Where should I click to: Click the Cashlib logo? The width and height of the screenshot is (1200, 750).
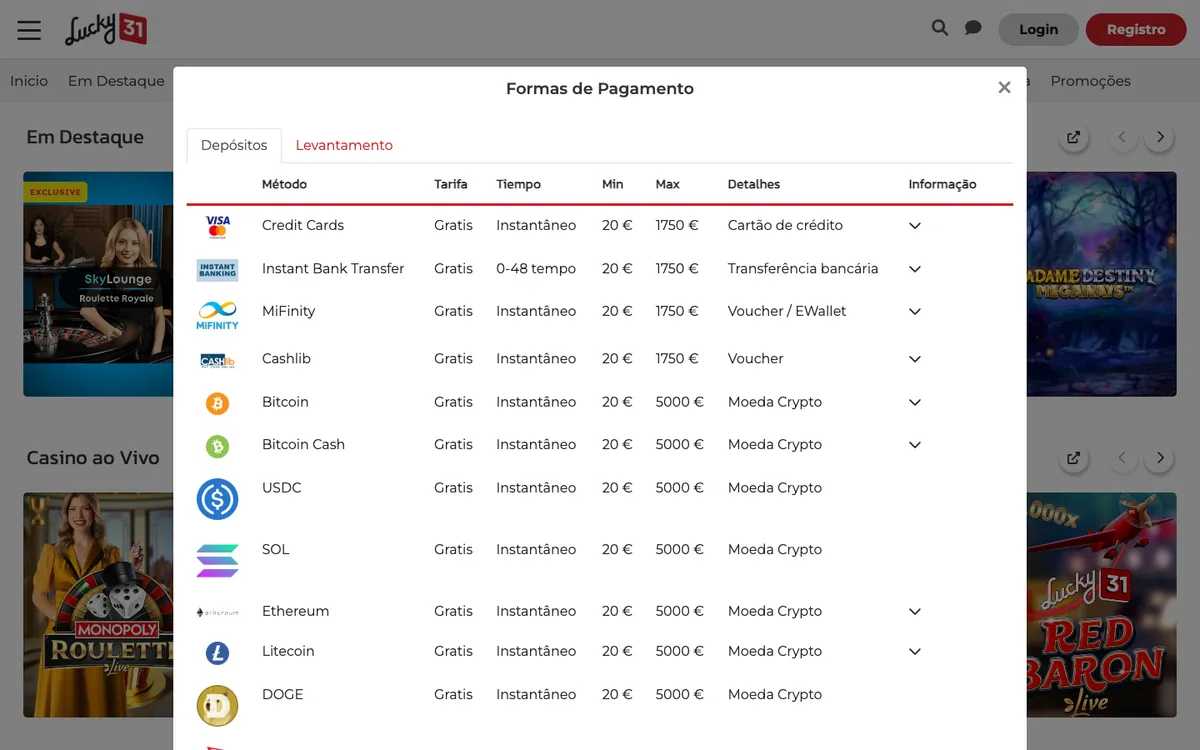[x=217, y=360]
